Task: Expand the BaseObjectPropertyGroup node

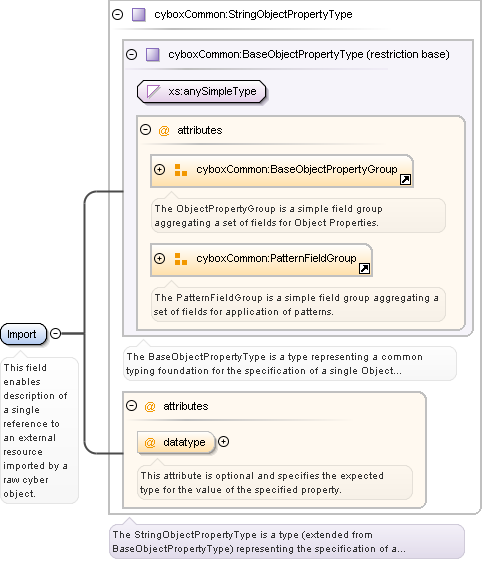Action: [159, 169]
